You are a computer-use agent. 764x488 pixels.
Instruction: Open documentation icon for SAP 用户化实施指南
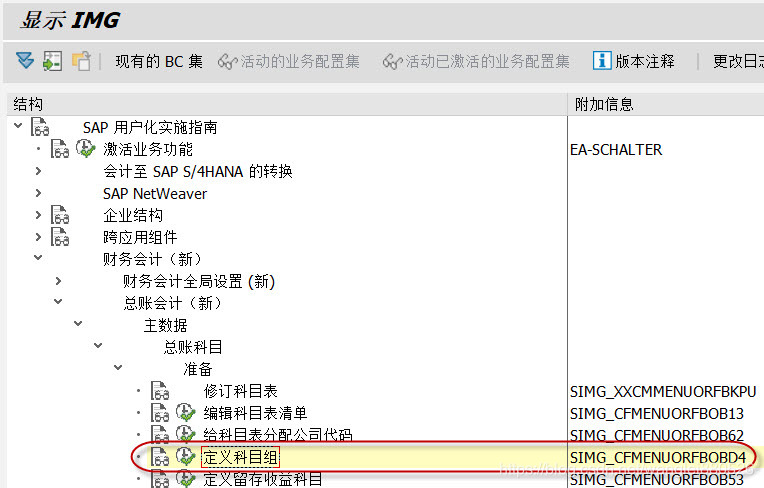point(40,127)
